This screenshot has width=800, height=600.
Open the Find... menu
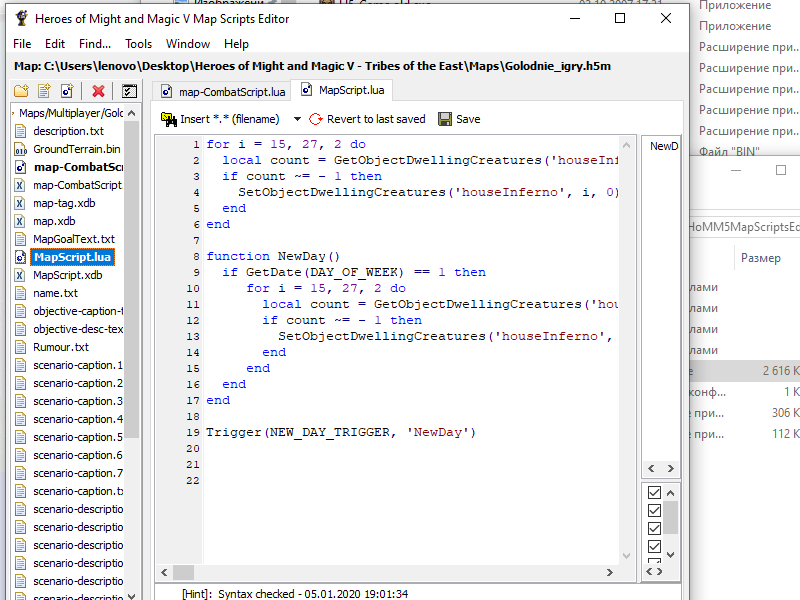pyautogui.click(x=95, y=44)
